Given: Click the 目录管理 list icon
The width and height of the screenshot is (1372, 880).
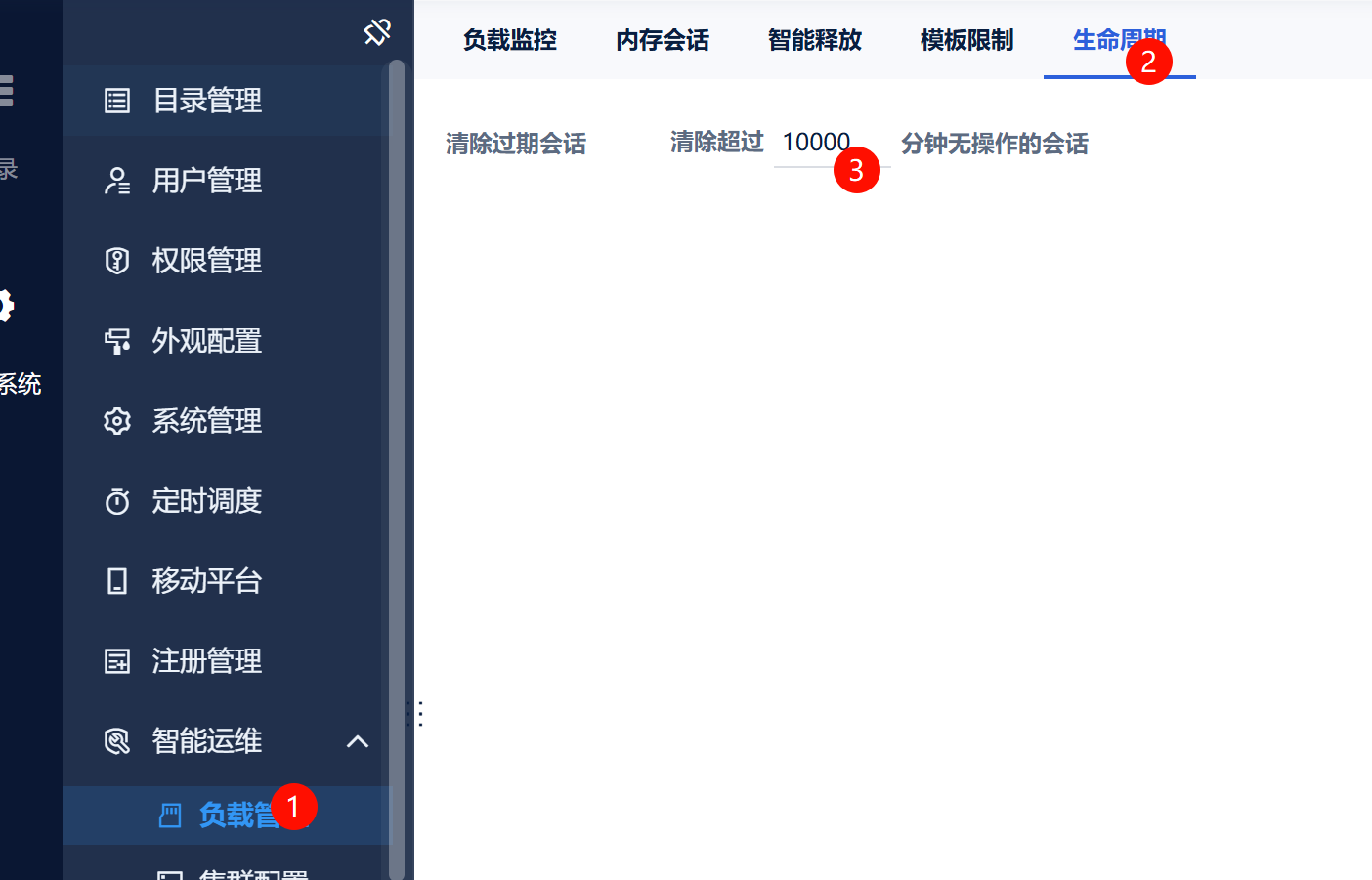Looking at the screenshot, I should 117,101.
